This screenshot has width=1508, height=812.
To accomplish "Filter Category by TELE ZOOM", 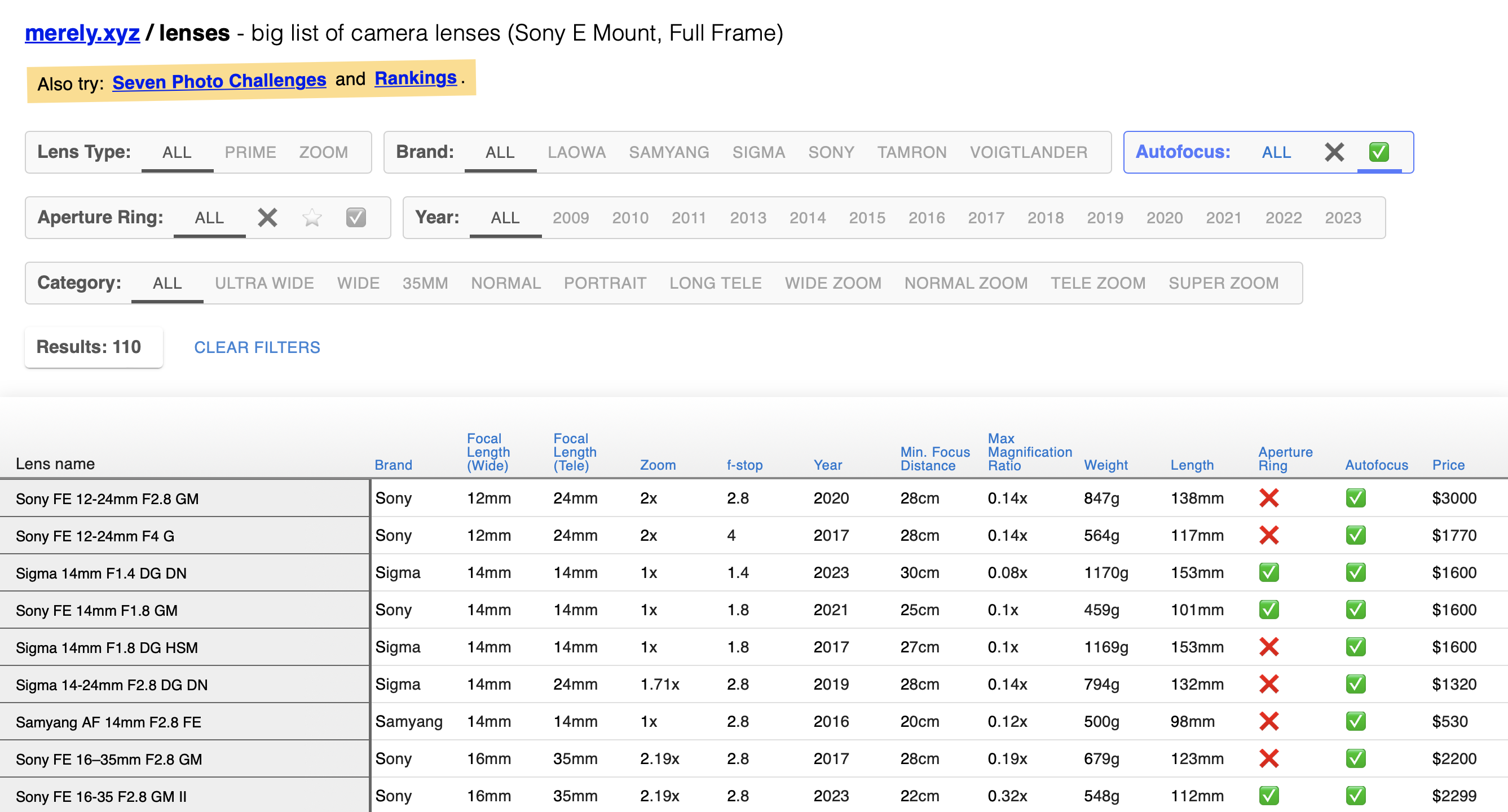I will (x=1098, y=283).
